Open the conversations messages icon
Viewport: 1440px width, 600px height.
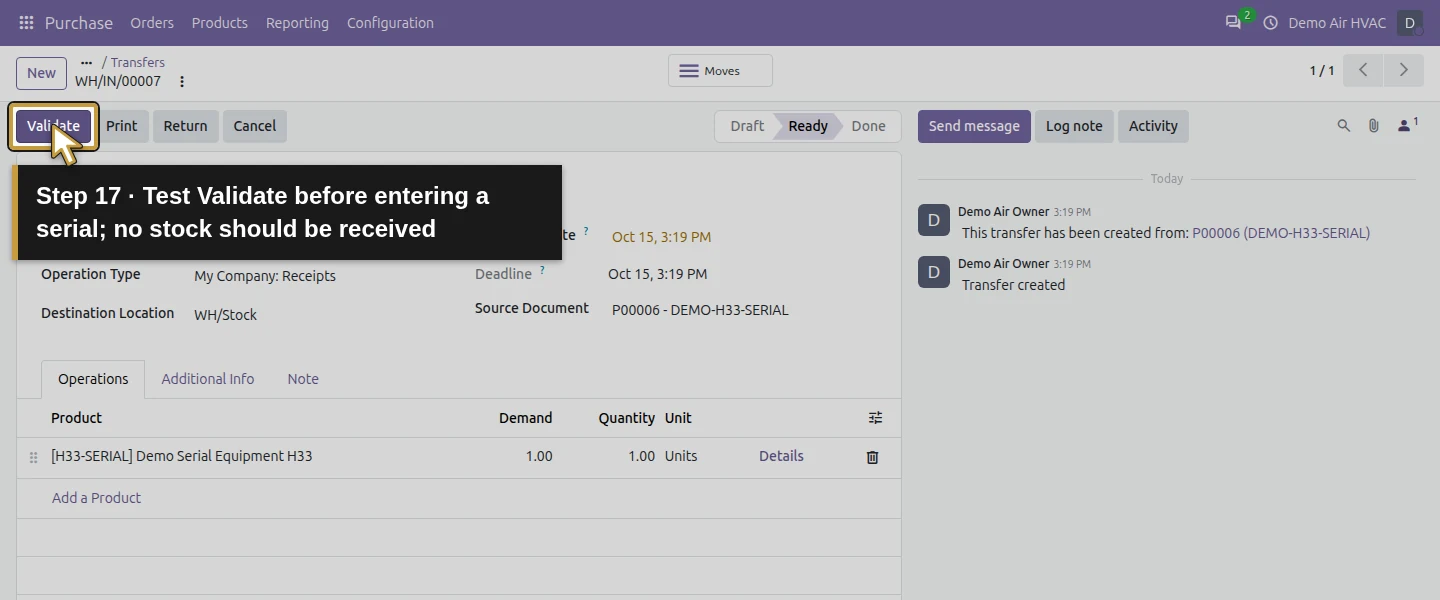pos(1233,22)
